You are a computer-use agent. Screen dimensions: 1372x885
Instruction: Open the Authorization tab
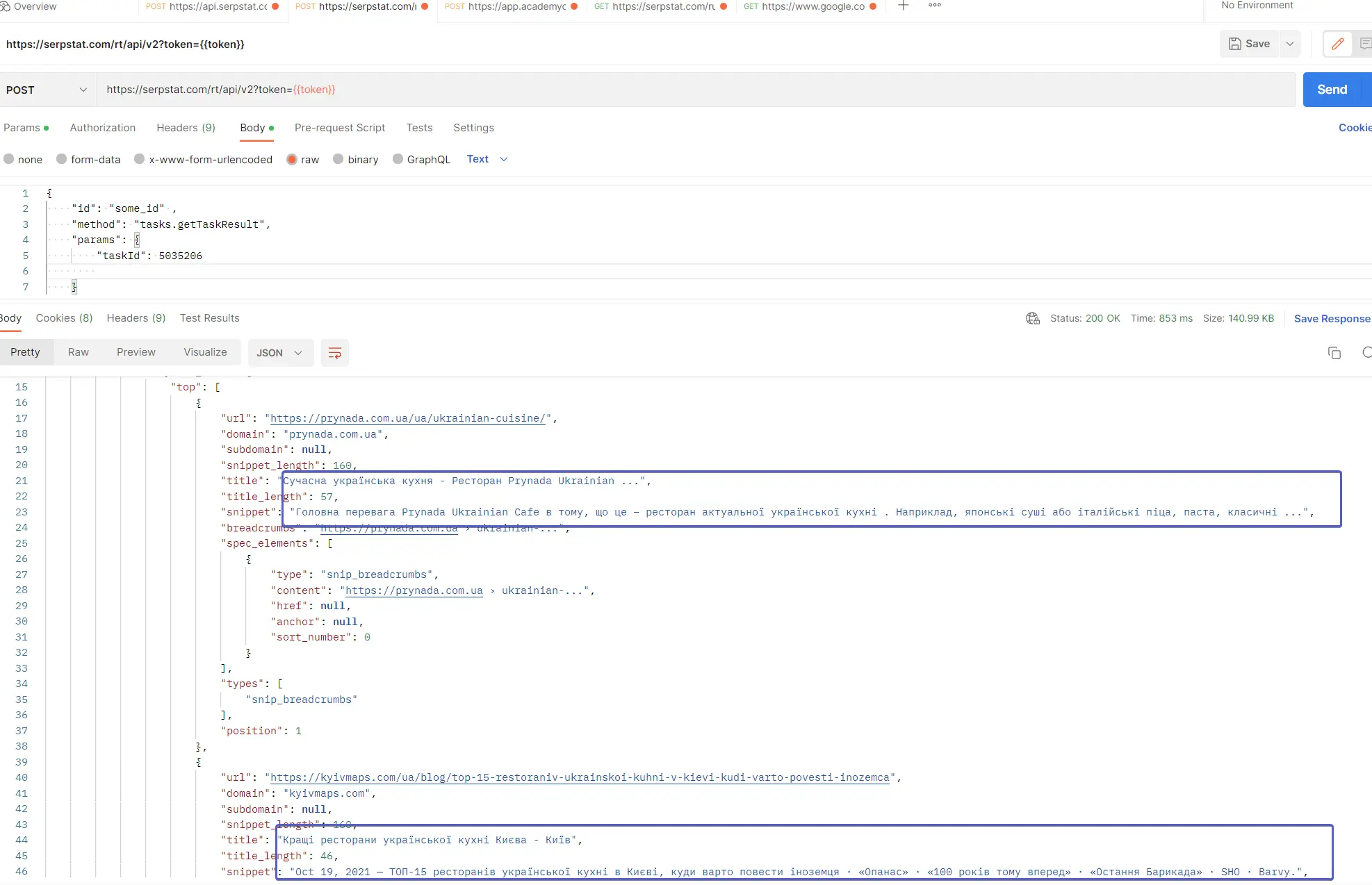pos(103,128)
